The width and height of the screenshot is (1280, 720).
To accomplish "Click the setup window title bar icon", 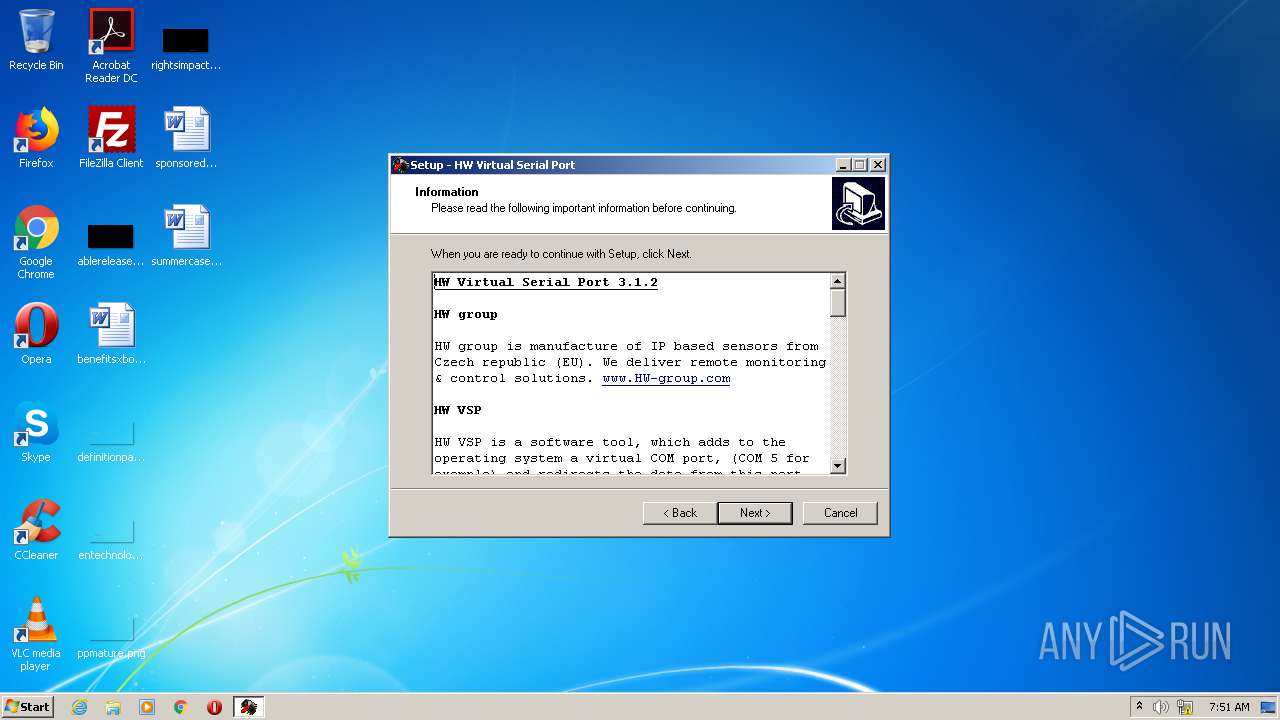I will point(400,165).
